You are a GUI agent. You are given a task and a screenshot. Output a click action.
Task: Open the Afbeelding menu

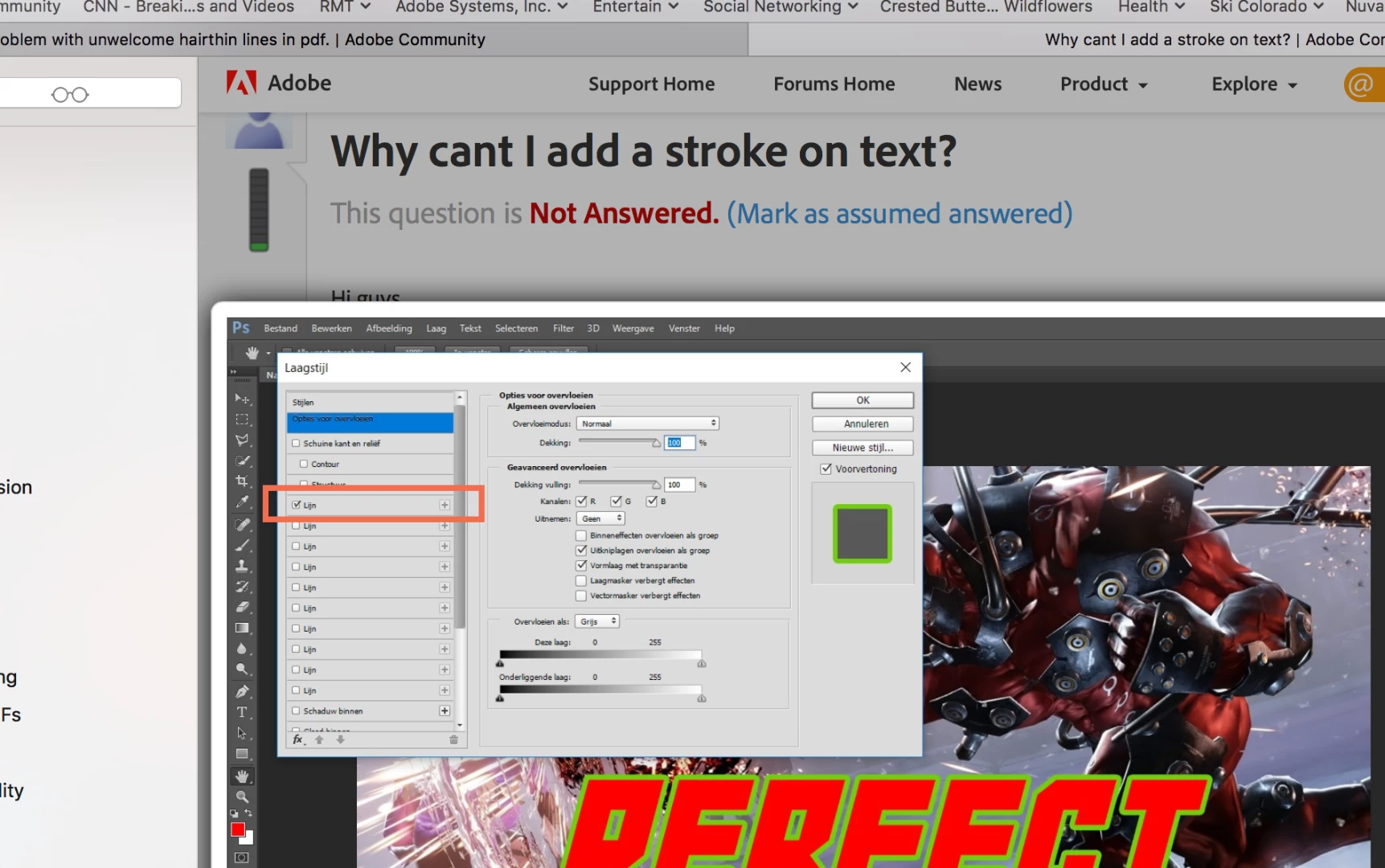click(x=389, y=328)
